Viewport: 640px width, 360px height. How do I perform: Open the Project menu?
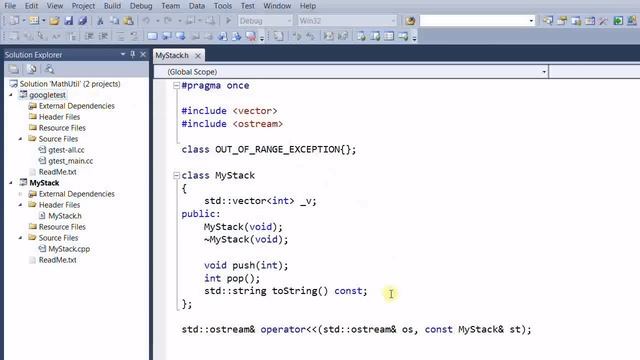[x=83, y=6]
